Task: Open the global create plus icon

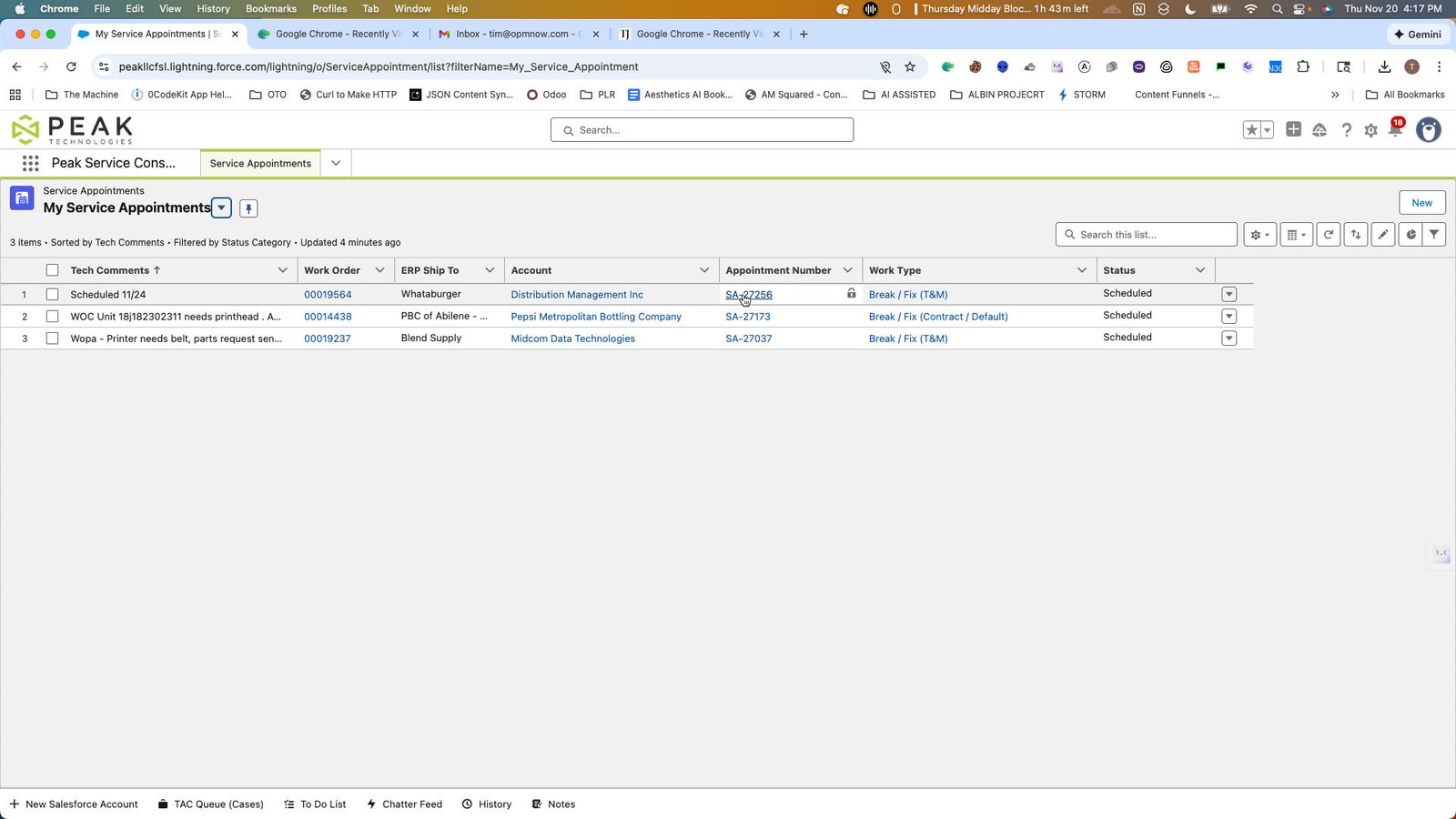Action: click(1293, 129)
